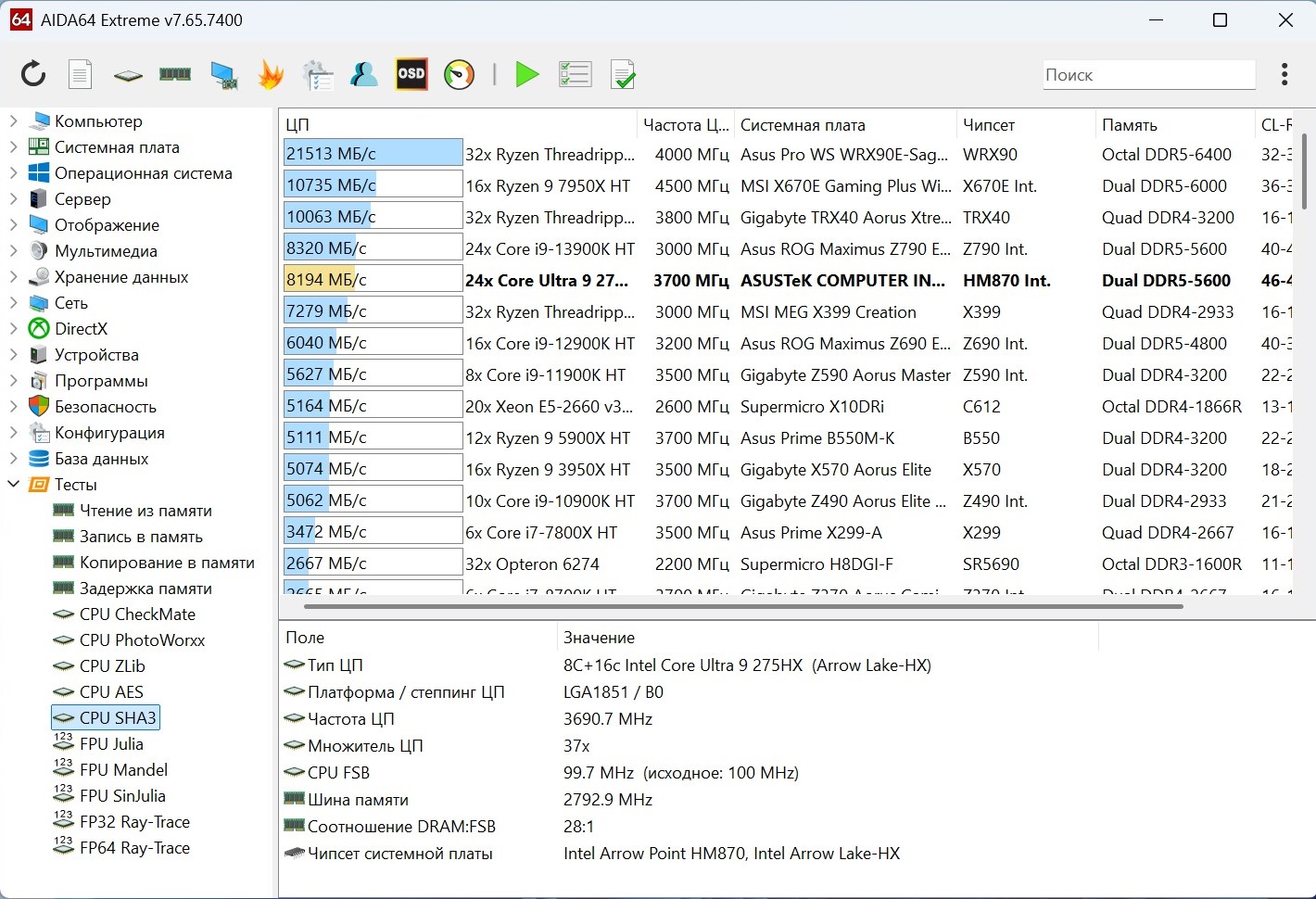Image resolution: width=1316 pixels, height=899 pixels.
Task: Click the Память column header
Action: [1129, 125]
